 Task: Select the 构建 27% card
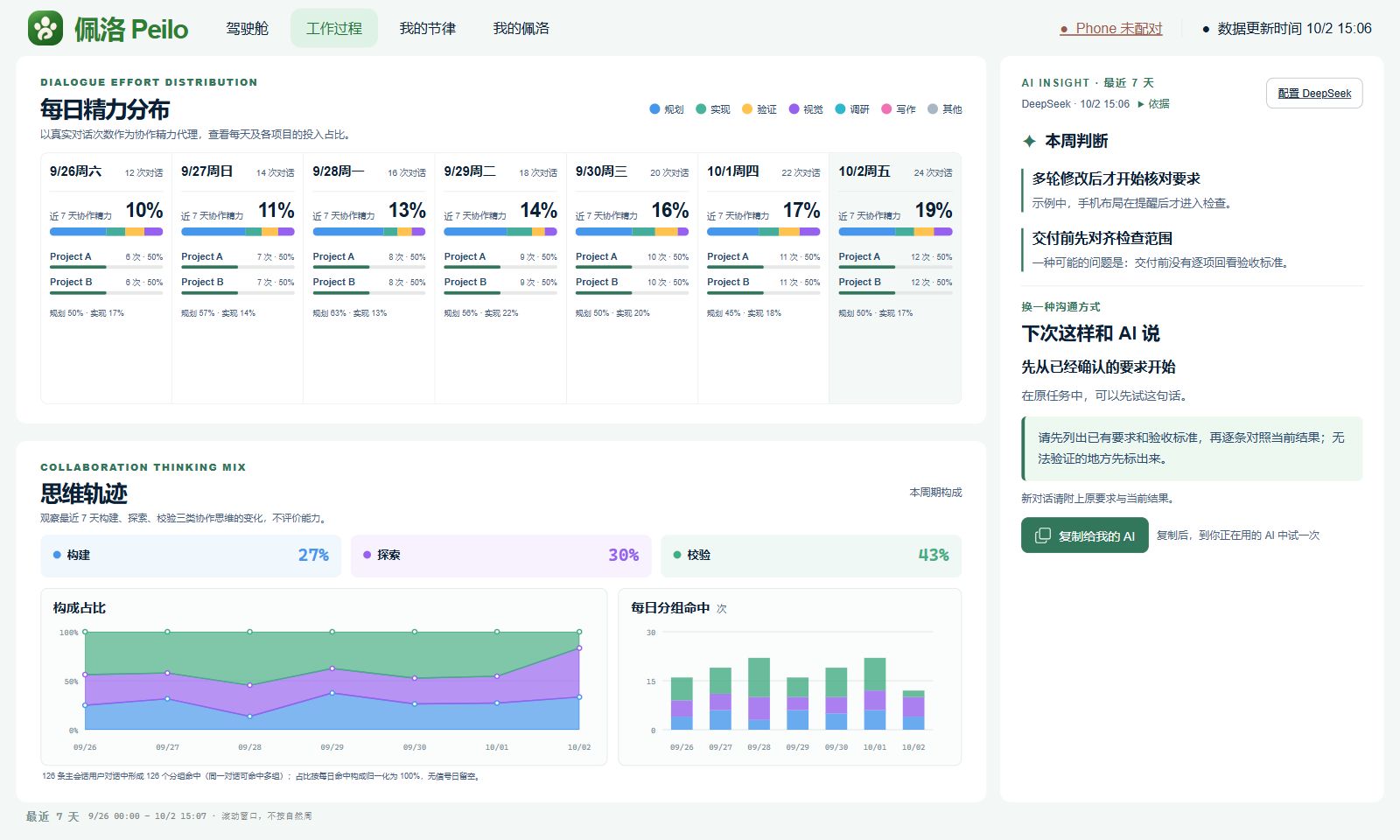tap(191, 556)
